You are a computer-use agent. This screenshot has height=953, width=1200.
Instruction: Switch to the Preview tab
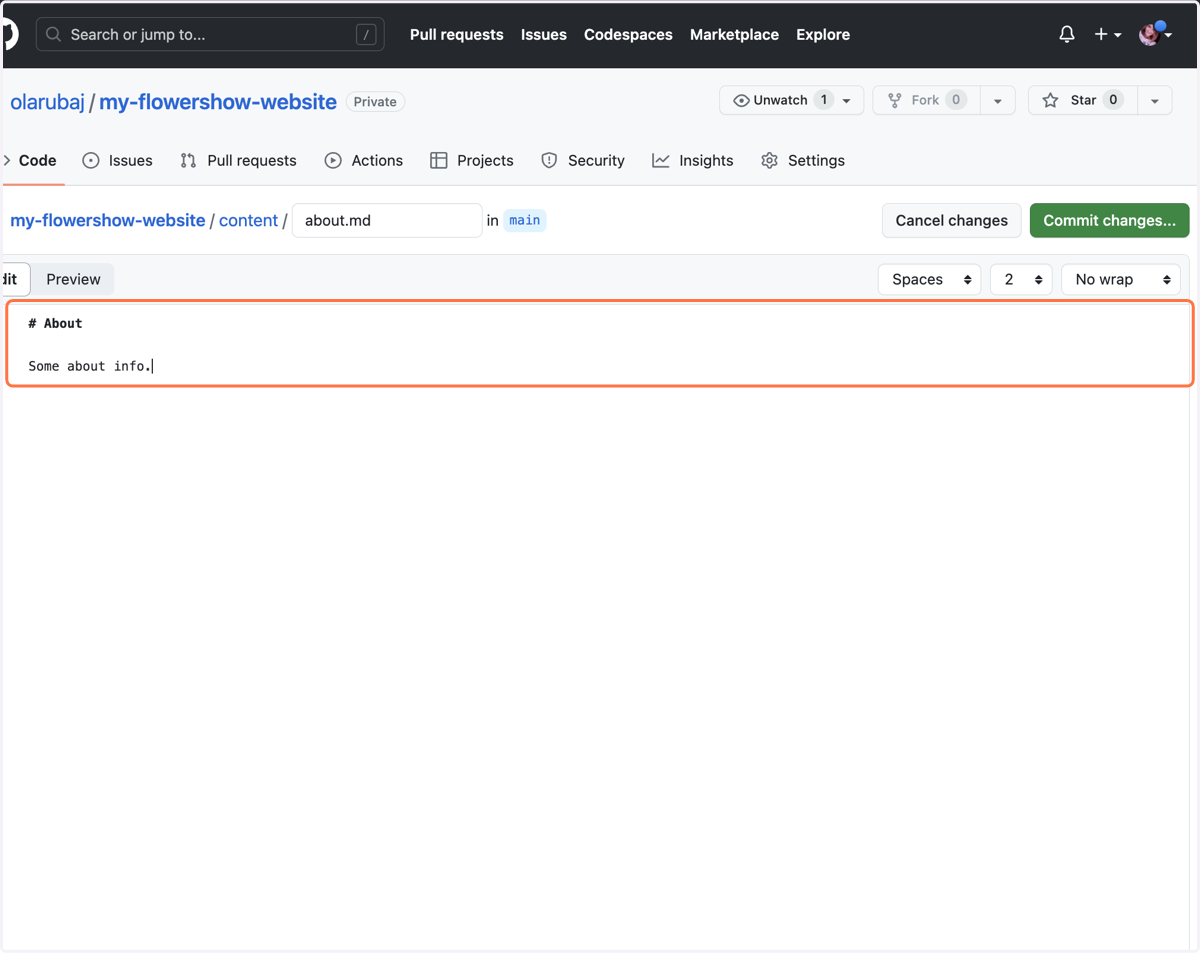(x=73, y=279)
